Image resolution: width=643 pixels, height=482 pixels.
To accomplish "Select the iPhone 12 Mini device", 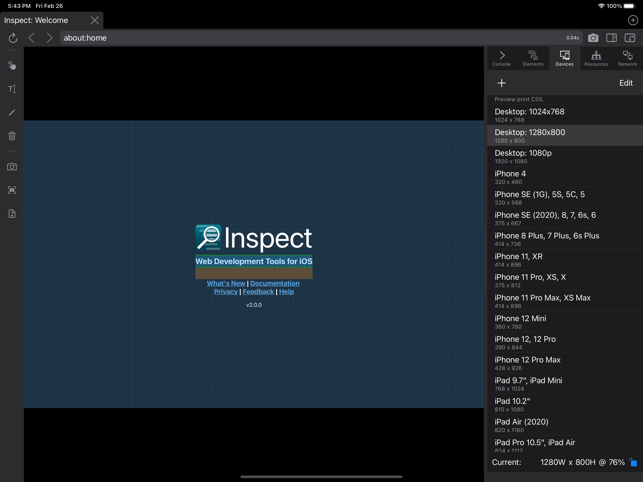I will pos(565,322).
